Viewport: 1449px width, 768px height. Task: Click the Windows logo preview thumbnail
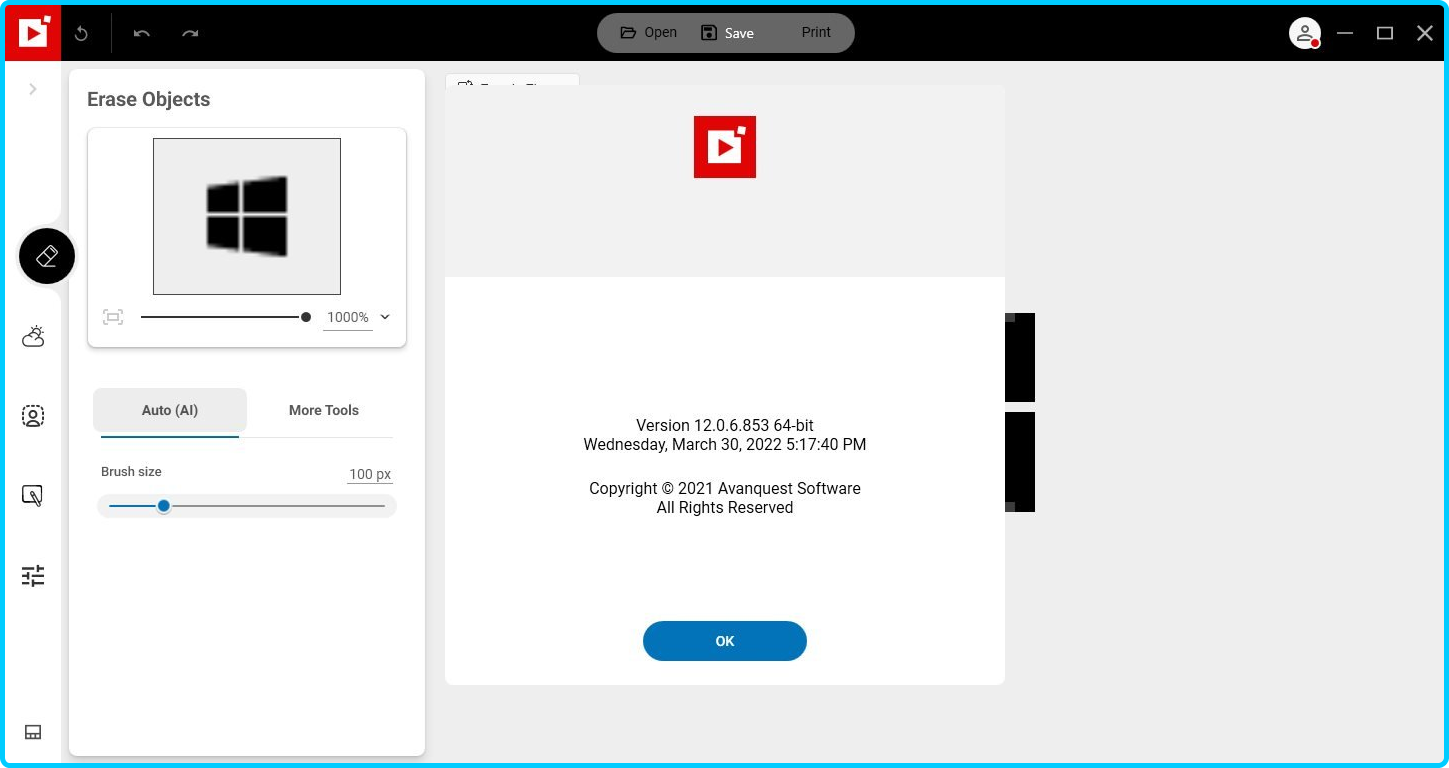coord(247,216)
